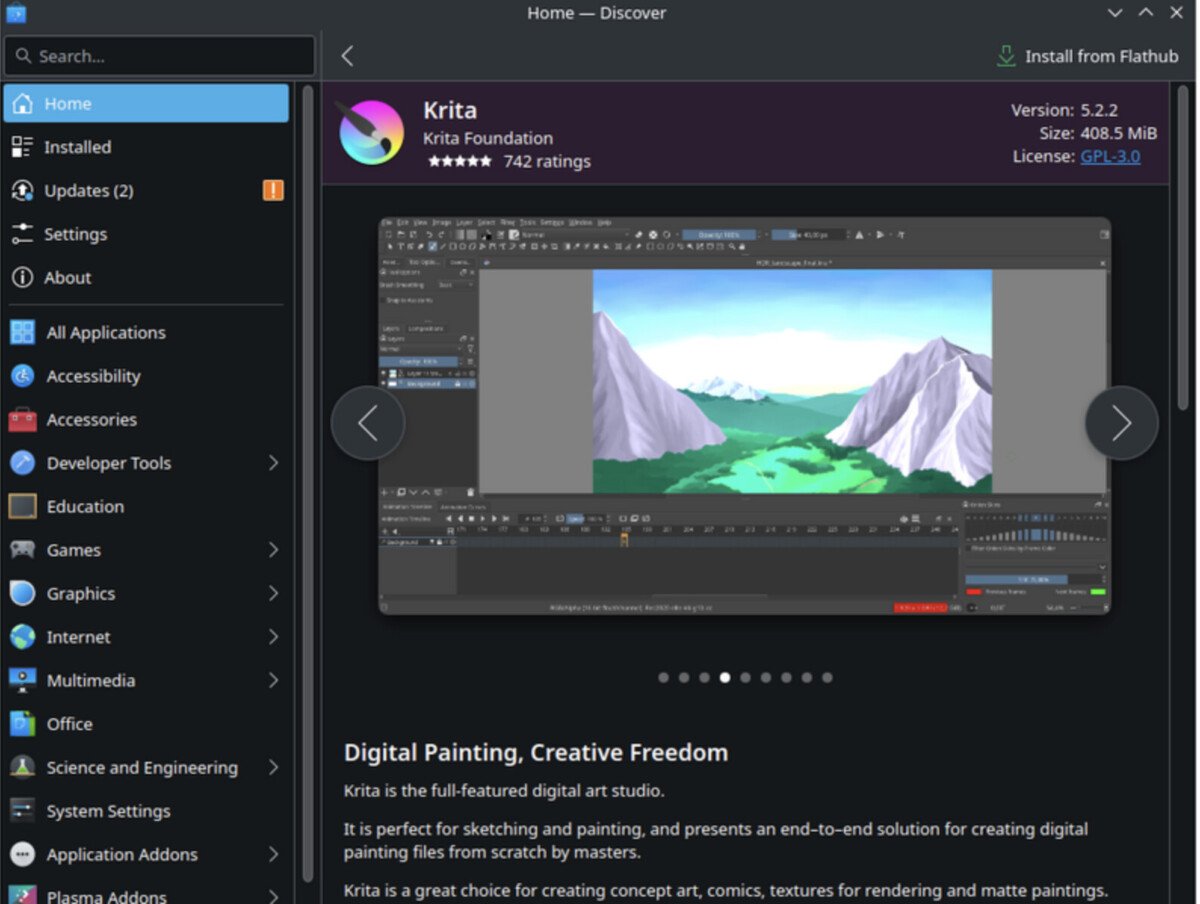Click Install from Flathub button

pos(1087,56)
